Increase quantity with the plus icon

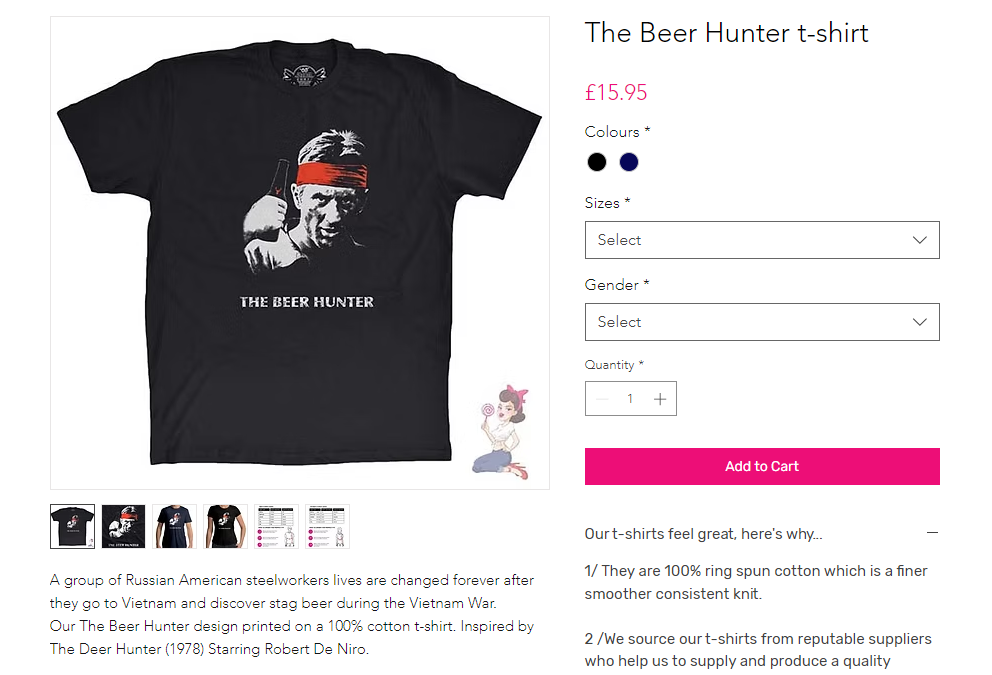pyautogui.click(x=660, y=399)
